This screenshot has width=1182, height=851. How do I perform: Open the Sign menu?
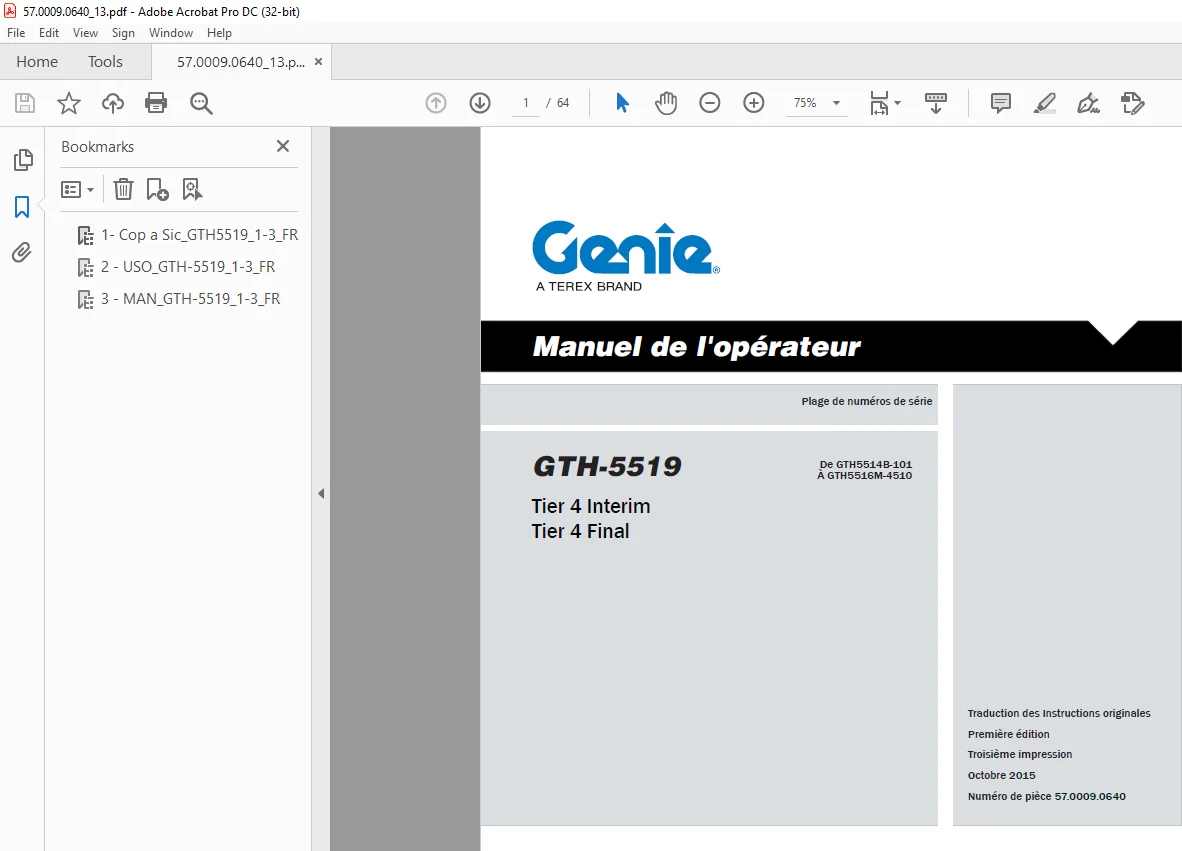point(123,33)
